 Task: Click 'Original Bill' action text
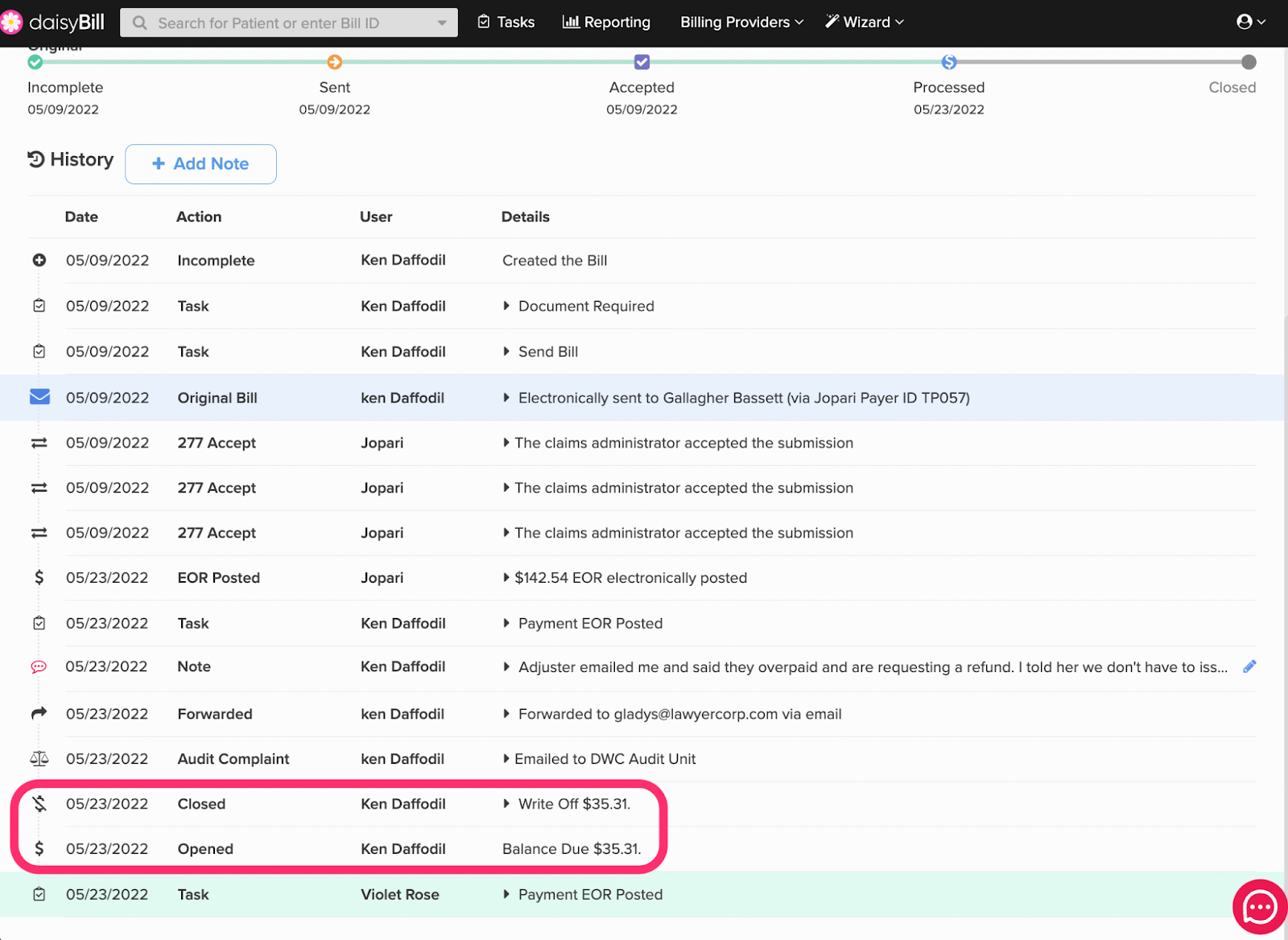click(x=217, y=398)
